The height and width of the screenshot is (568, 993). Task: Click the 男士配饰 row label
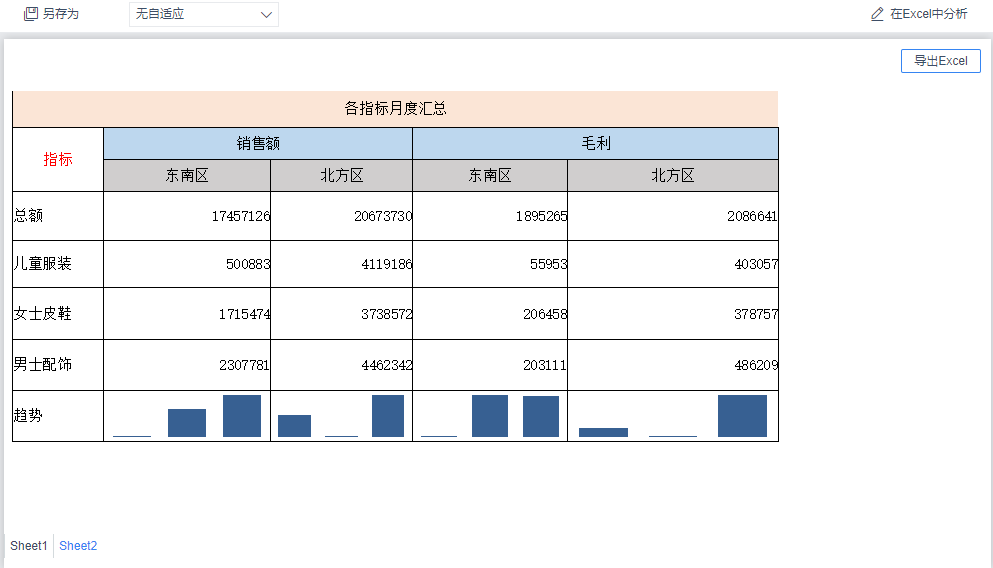click(x=42, y=364)
